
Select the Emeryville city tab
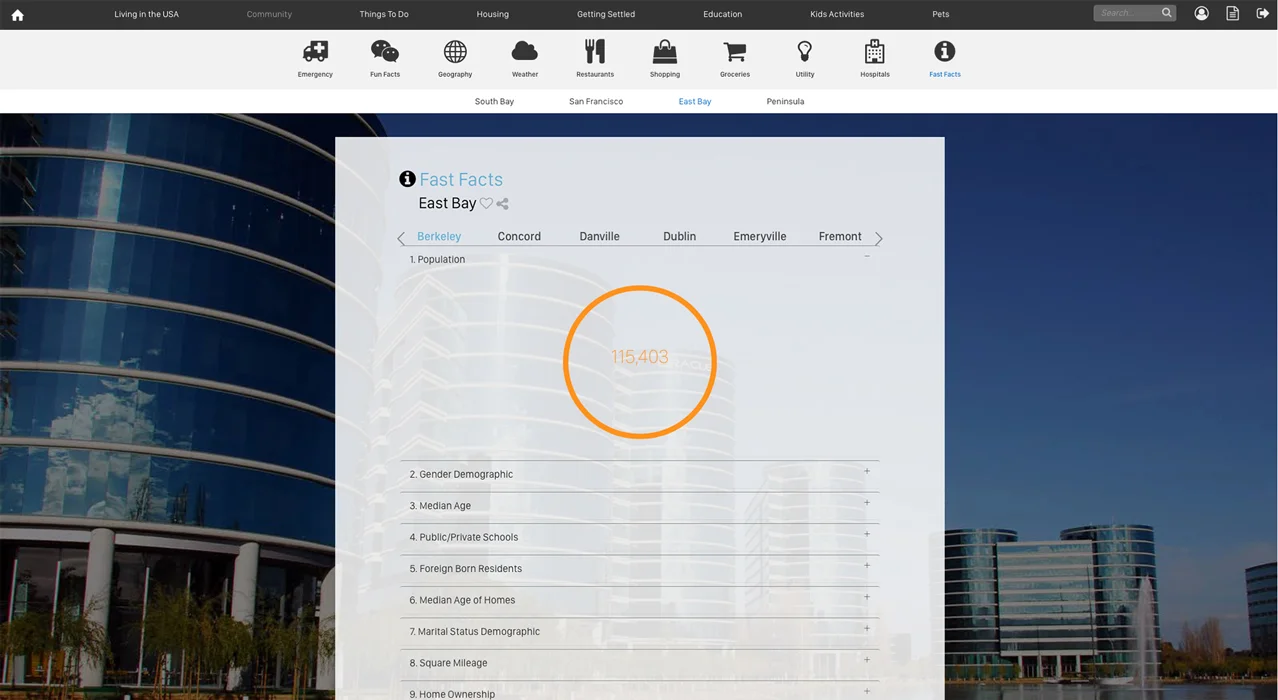(x=759, y=236)
